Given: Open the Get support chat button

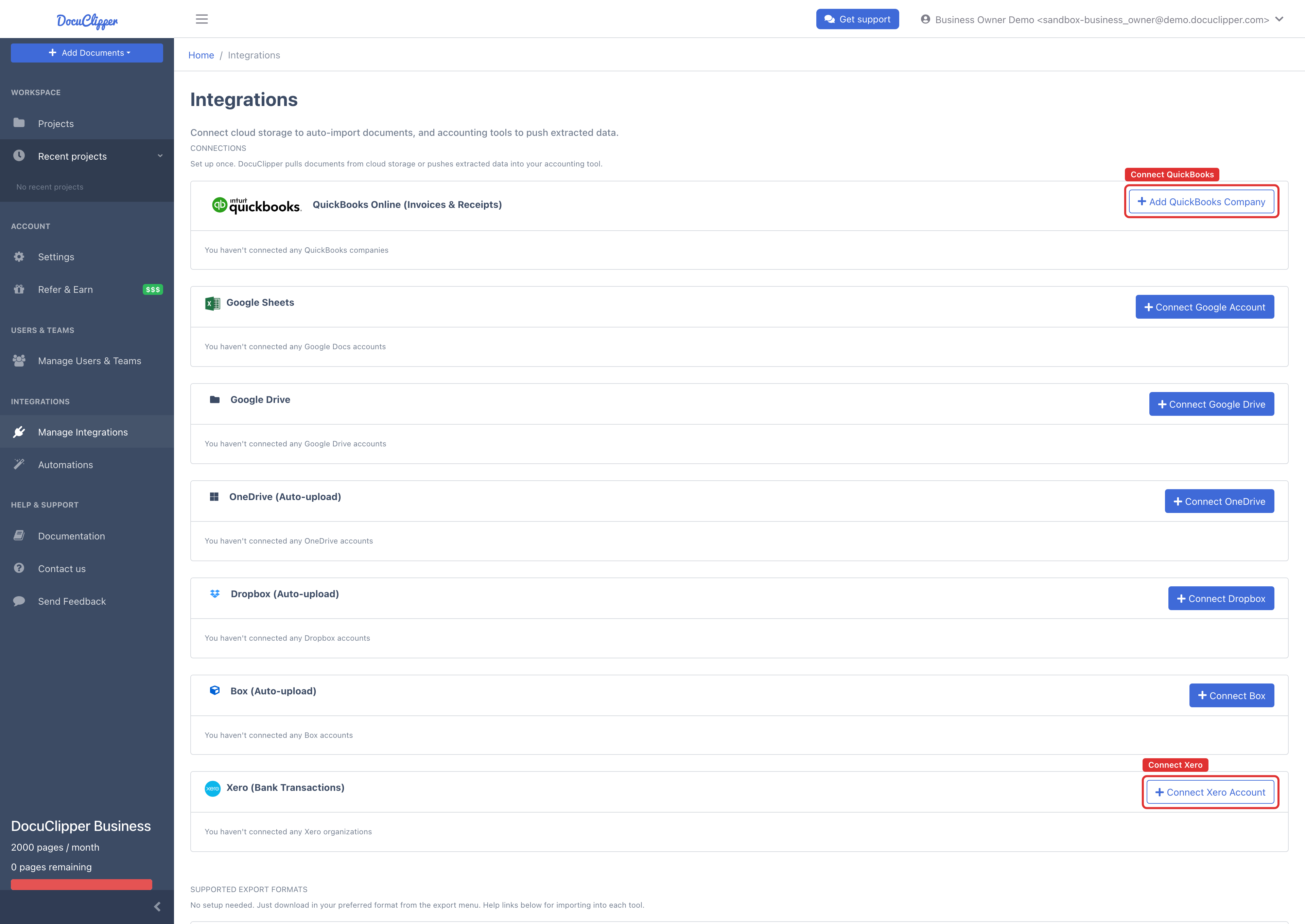Looking at the screenshot, I should pyautogui.click(x=857, y=19).
